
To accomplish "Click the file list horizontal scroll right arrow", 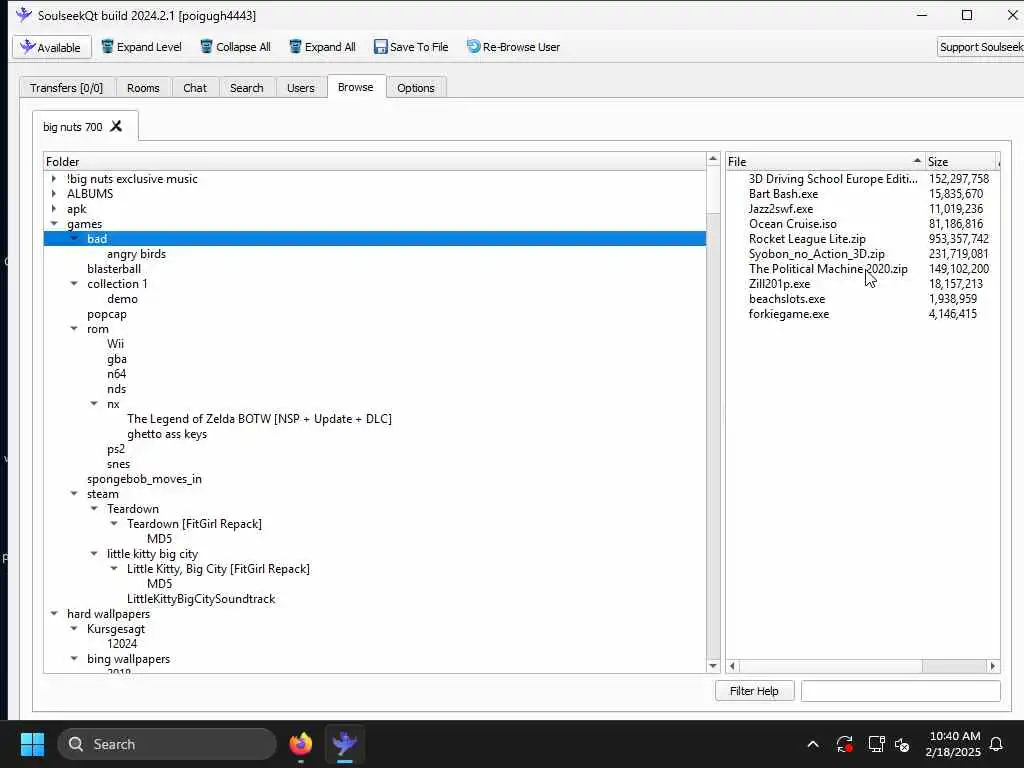I will tap(993, 665).
